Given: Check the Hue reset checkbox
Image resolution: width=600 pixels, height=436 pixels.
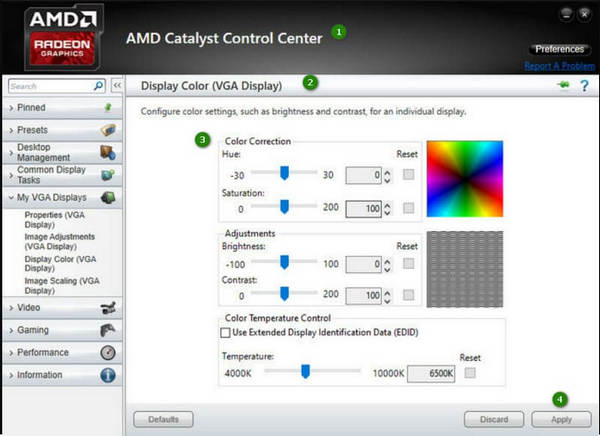Looking at the screenshot, I should click(x=408, y=175).
